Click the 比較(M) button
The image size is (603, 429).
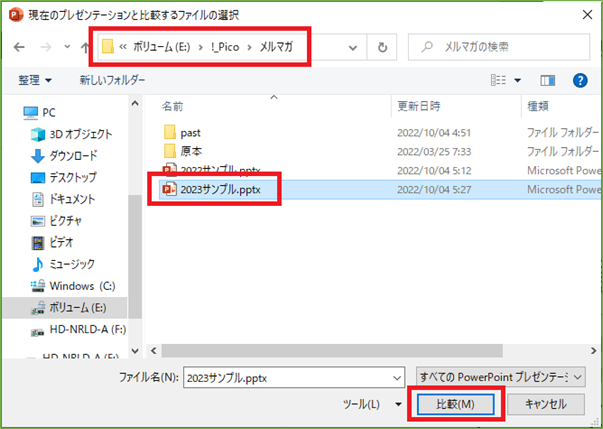455,404
